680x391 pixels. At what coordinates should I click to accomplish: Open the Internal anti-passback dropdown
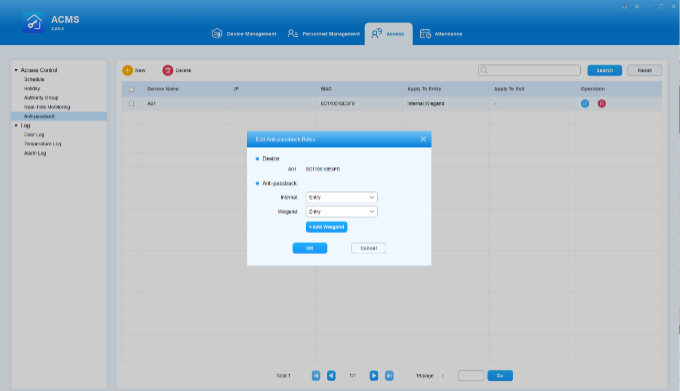pos(342,198)
